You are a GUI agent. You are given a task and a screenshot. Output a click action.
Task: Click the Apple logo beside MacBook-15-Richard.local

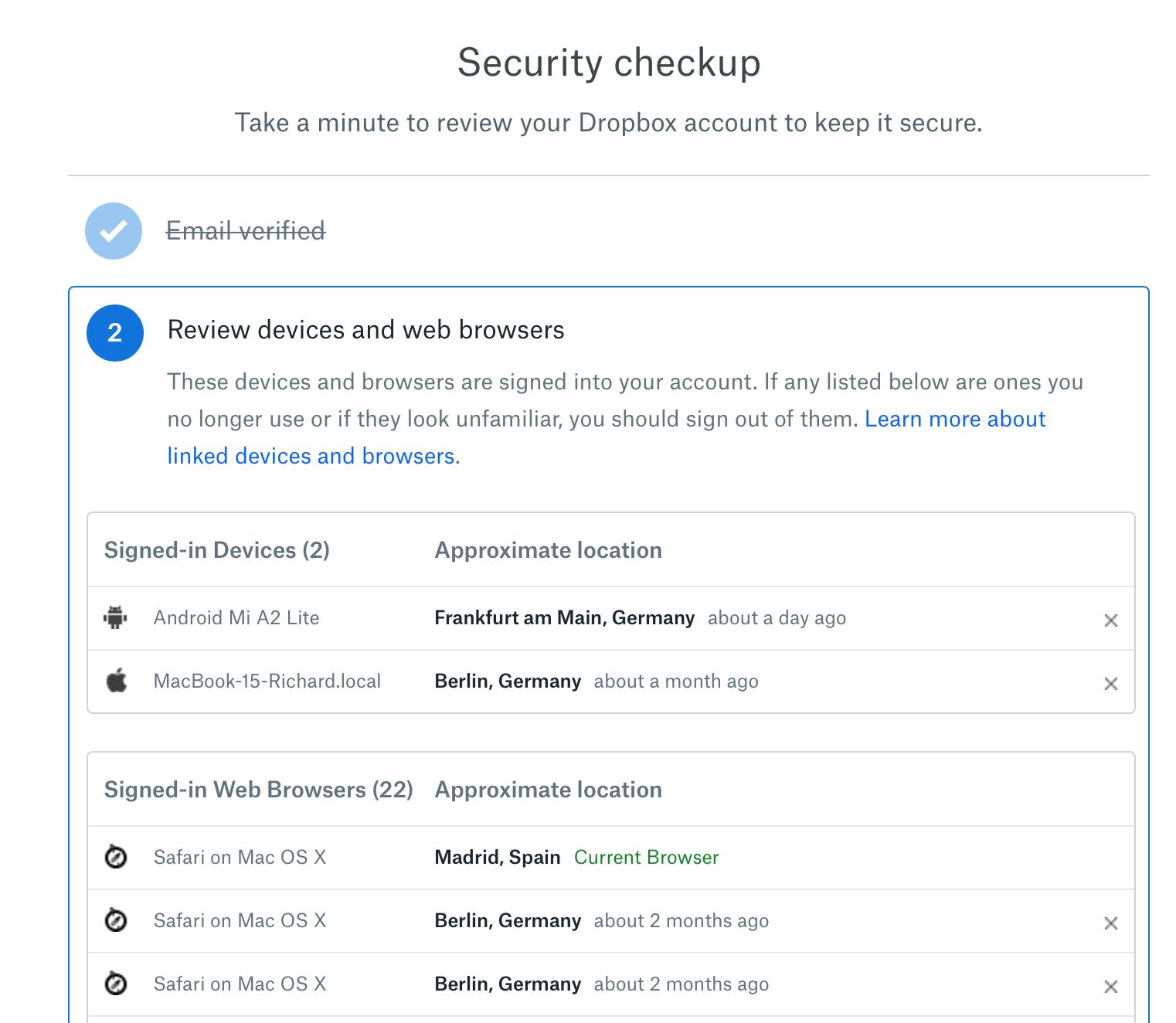tap(117, 681)
